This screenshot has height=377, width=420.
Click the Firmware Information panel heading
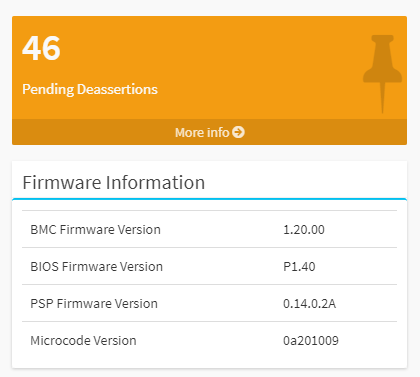[114, 183]
